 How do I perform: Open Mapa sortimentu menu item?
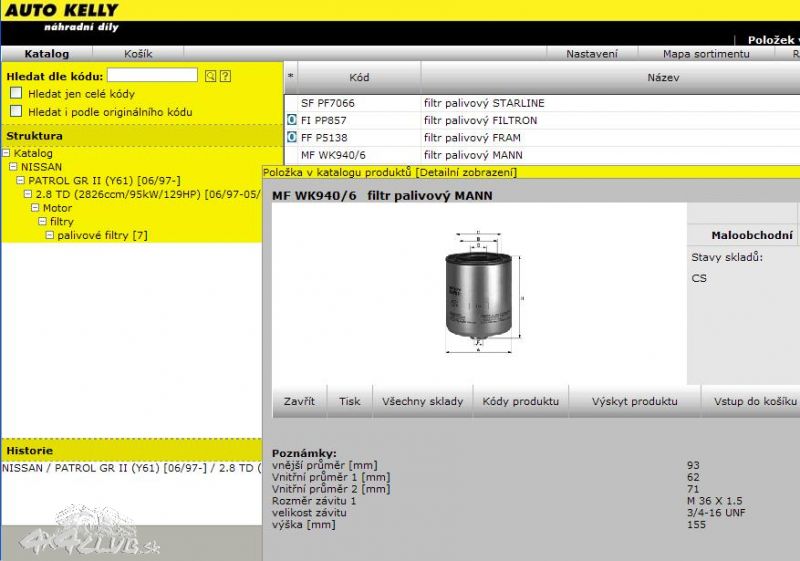706,54
